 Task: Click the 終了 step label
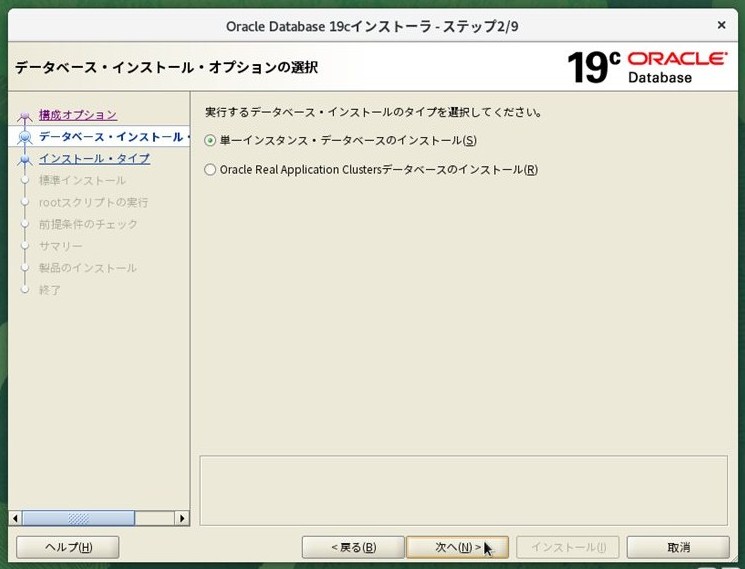tap(50, 290)
